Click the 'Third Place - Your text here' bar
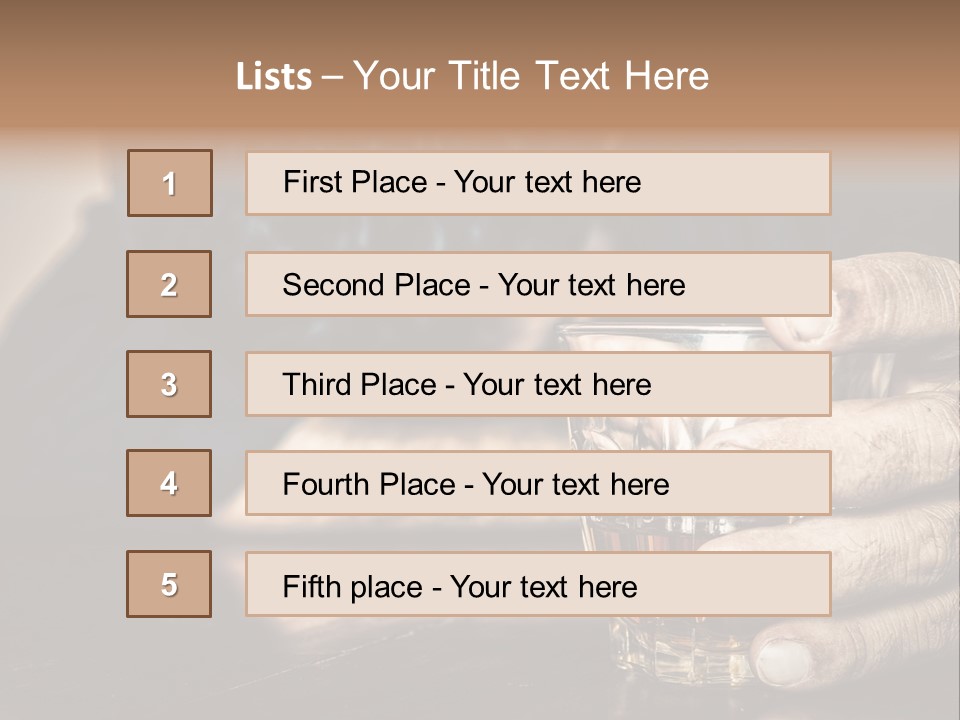The width and height of the screenshot is (960, 720). tap(538, 384)
